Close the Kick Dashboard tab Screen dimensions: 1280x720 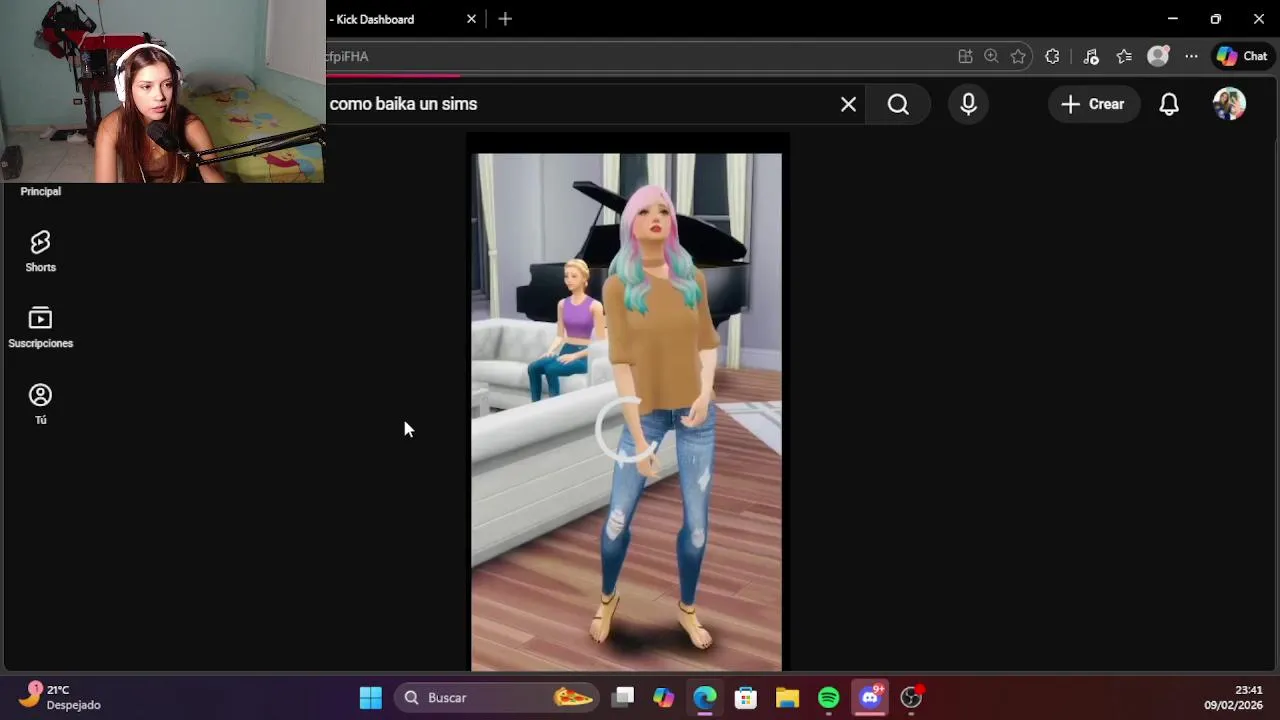(471, 19)
